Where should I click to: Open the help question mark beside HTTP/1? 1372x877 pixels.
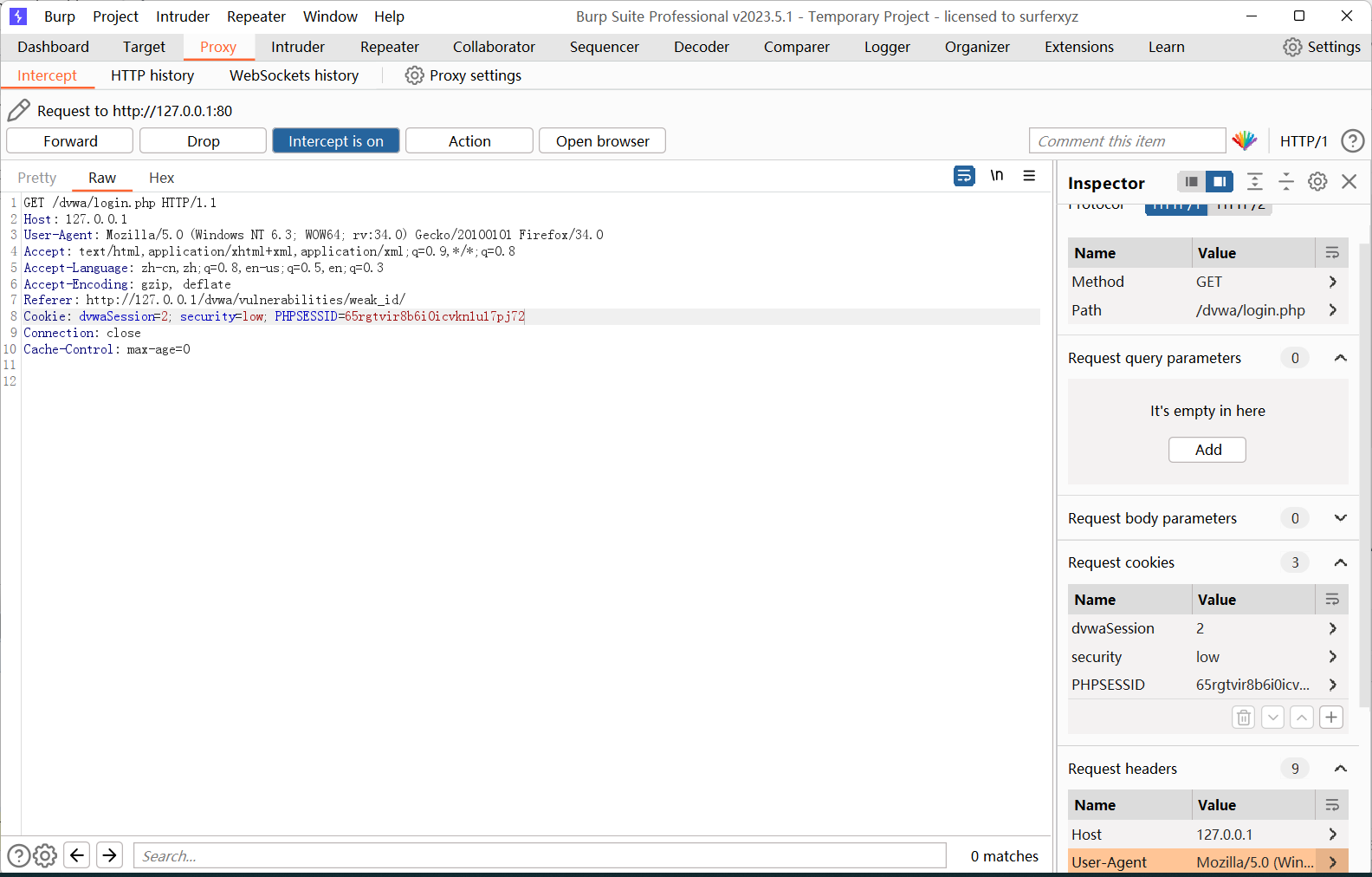(x=1352, y=140)
